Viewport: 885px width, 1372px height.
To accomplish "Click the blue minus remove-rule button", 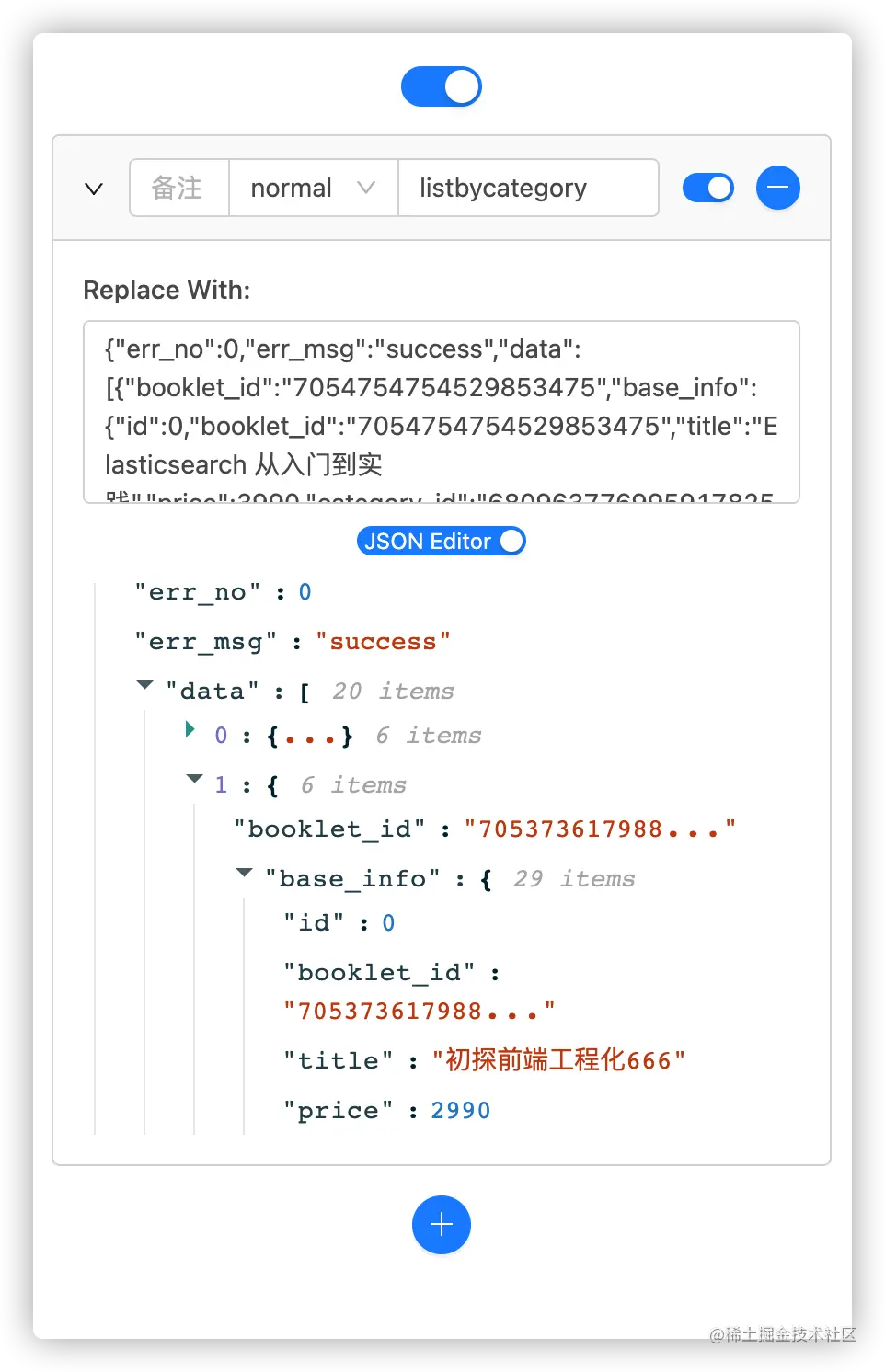I will [777, 188].
